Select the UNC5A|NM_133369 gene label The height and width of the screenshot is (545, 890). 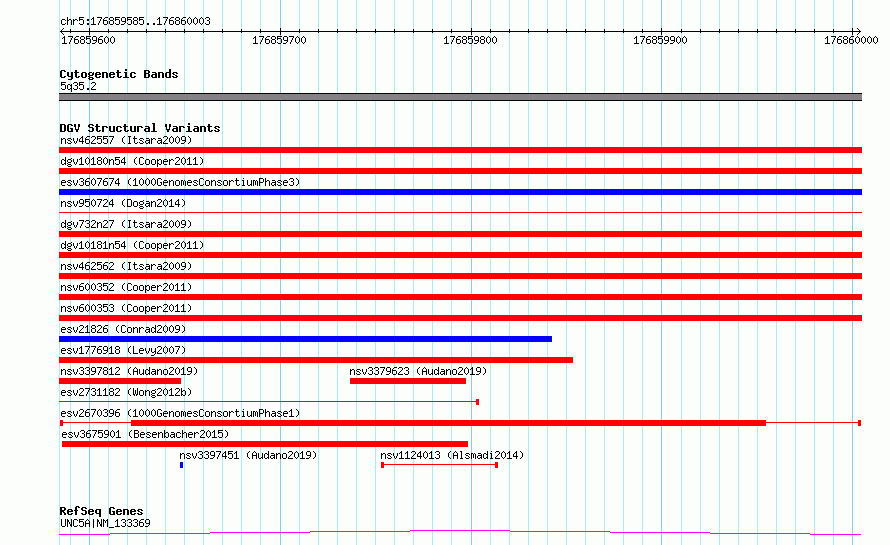[106, 523]
